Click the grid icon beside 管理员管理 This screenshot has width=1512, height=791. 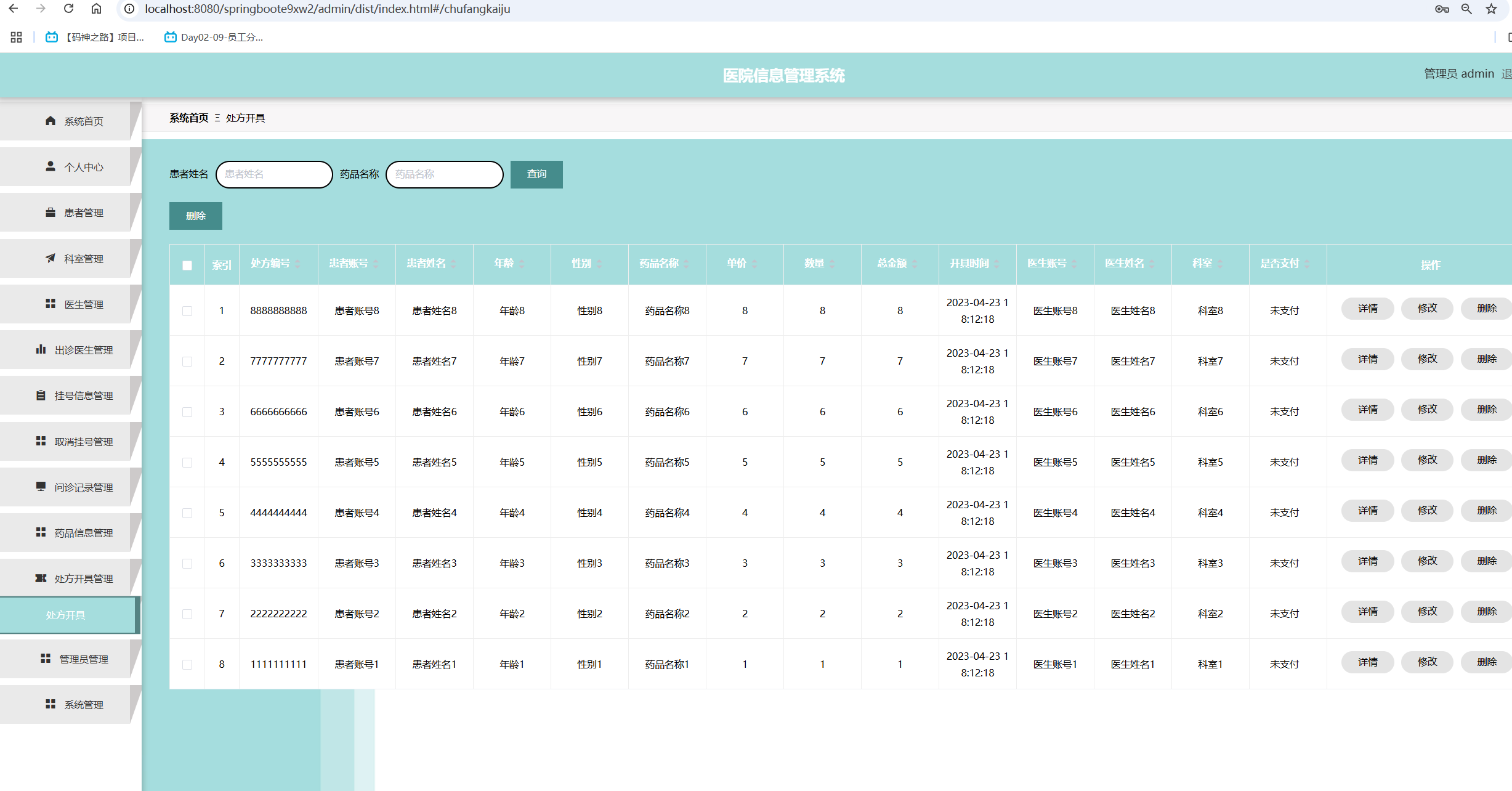click(46, 659)
